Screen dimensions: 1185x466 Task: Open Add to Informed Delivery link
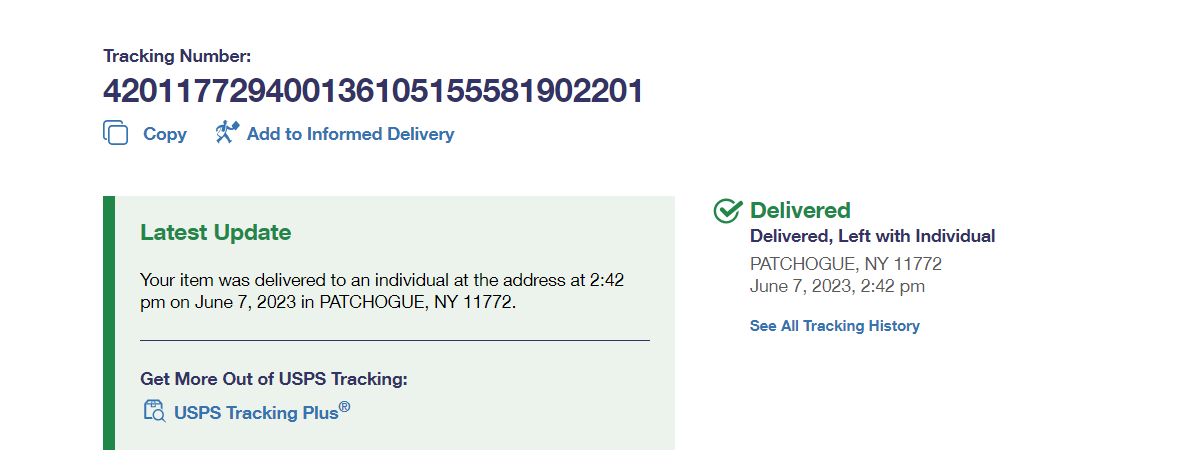(350, 134)
